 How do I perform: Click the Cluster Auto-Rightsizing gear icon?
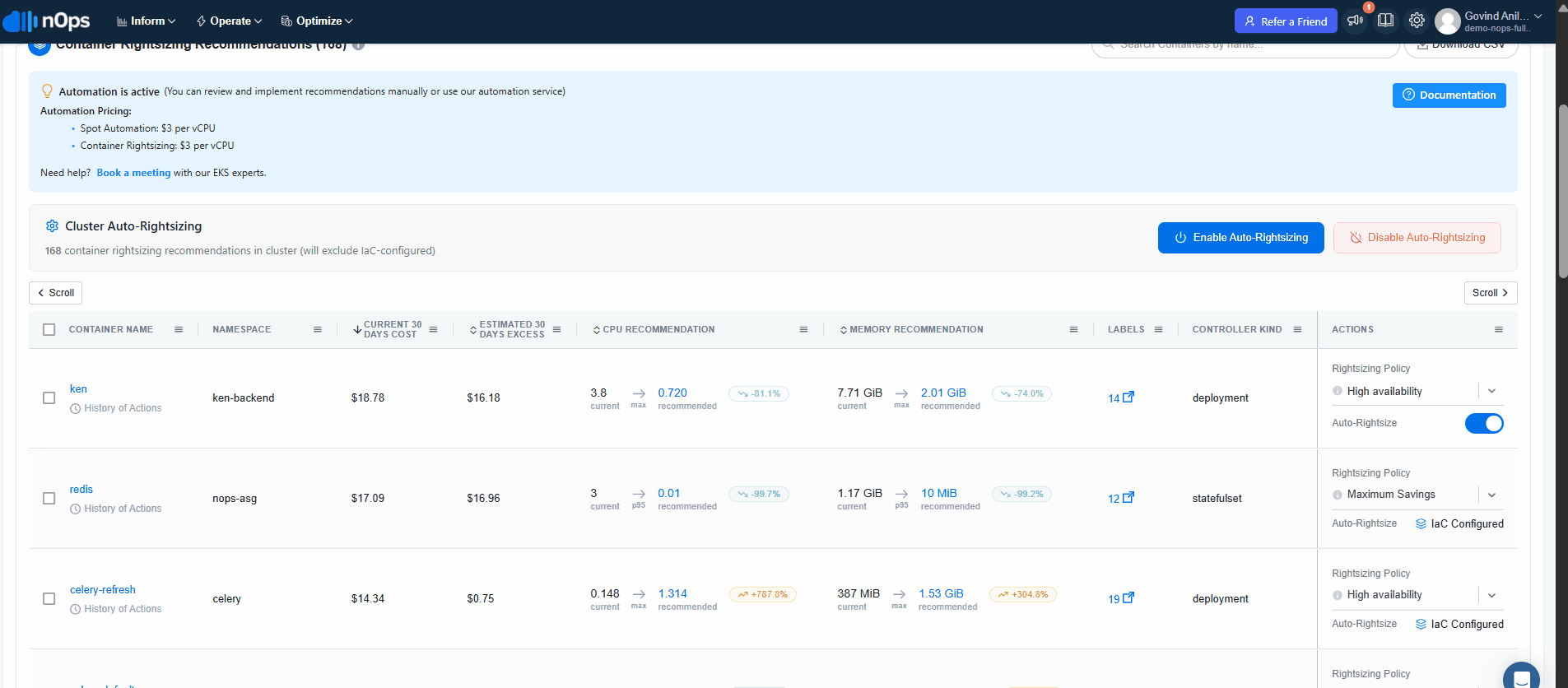click(x=52, y=225)
